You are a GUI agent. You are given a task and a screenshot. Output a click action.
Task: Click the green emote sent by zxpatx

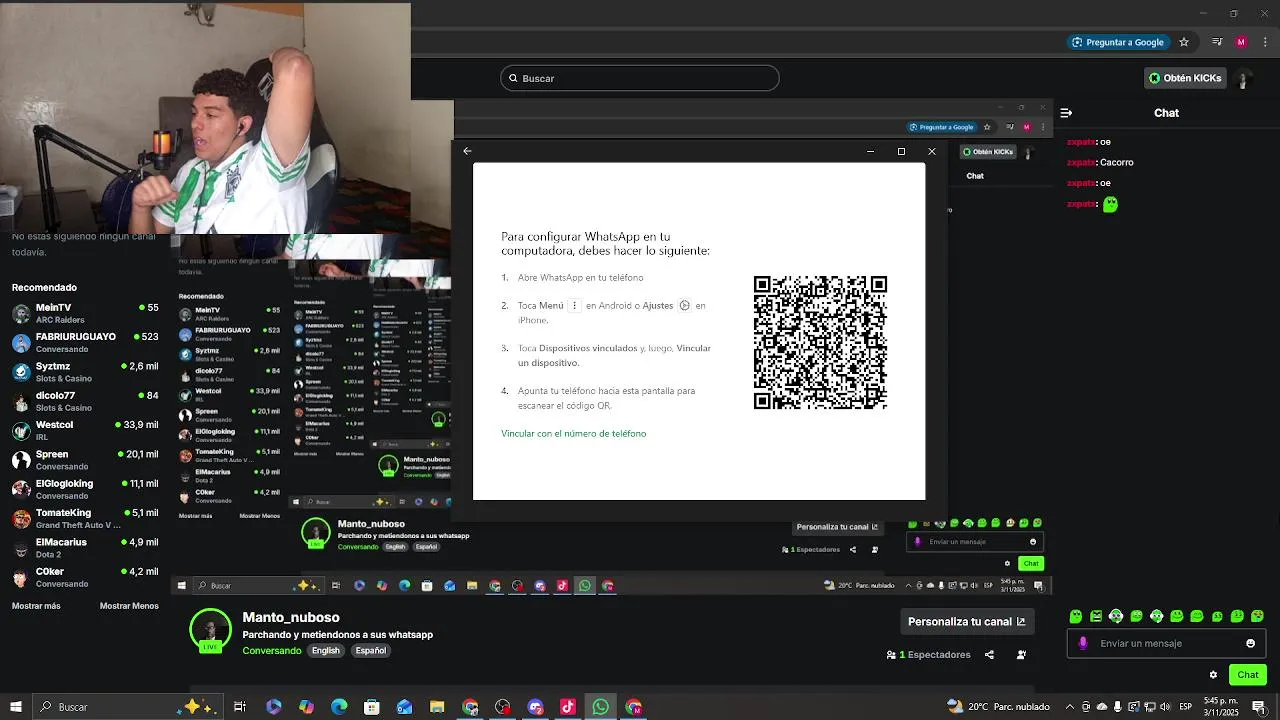click(1110, 204)
